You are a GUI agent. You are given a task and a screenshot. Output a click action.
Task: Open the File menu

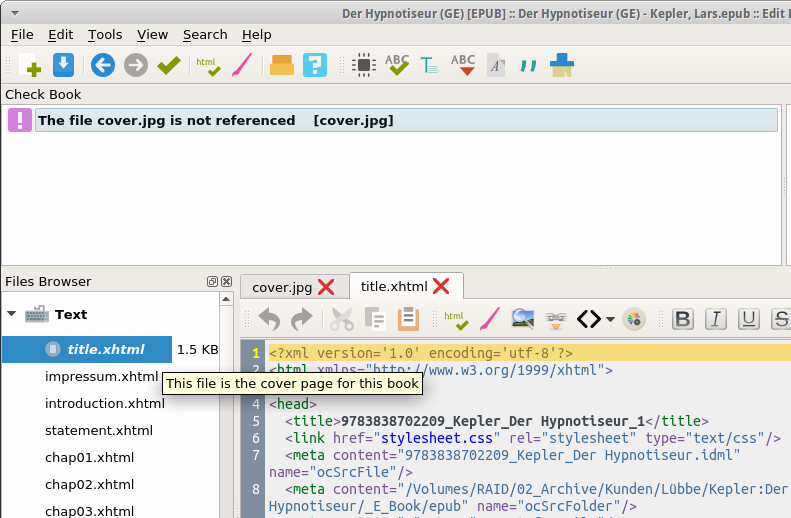[x=22, y=35]
